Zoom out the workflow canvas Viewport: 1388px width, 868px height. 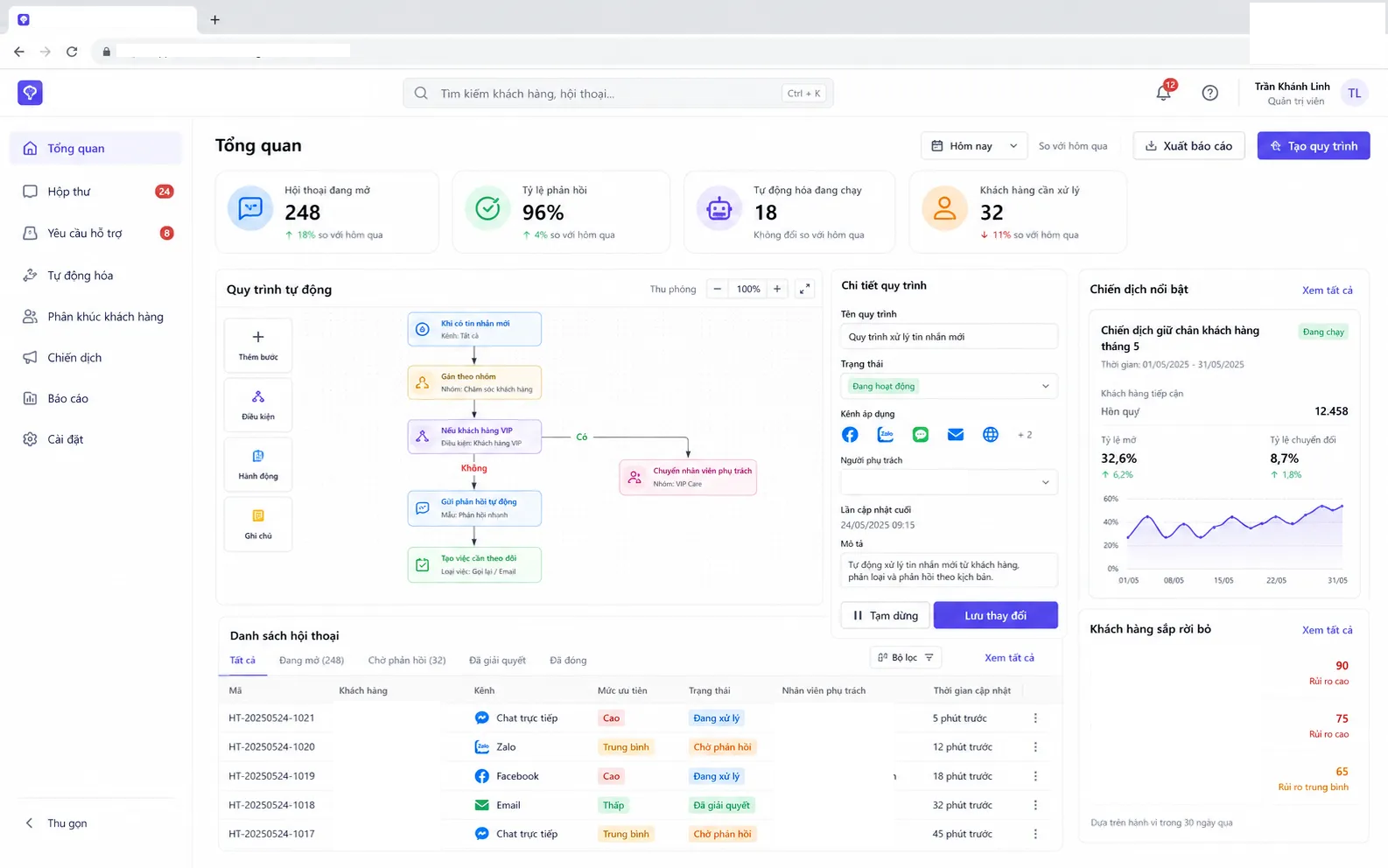[x=718, y=289]
